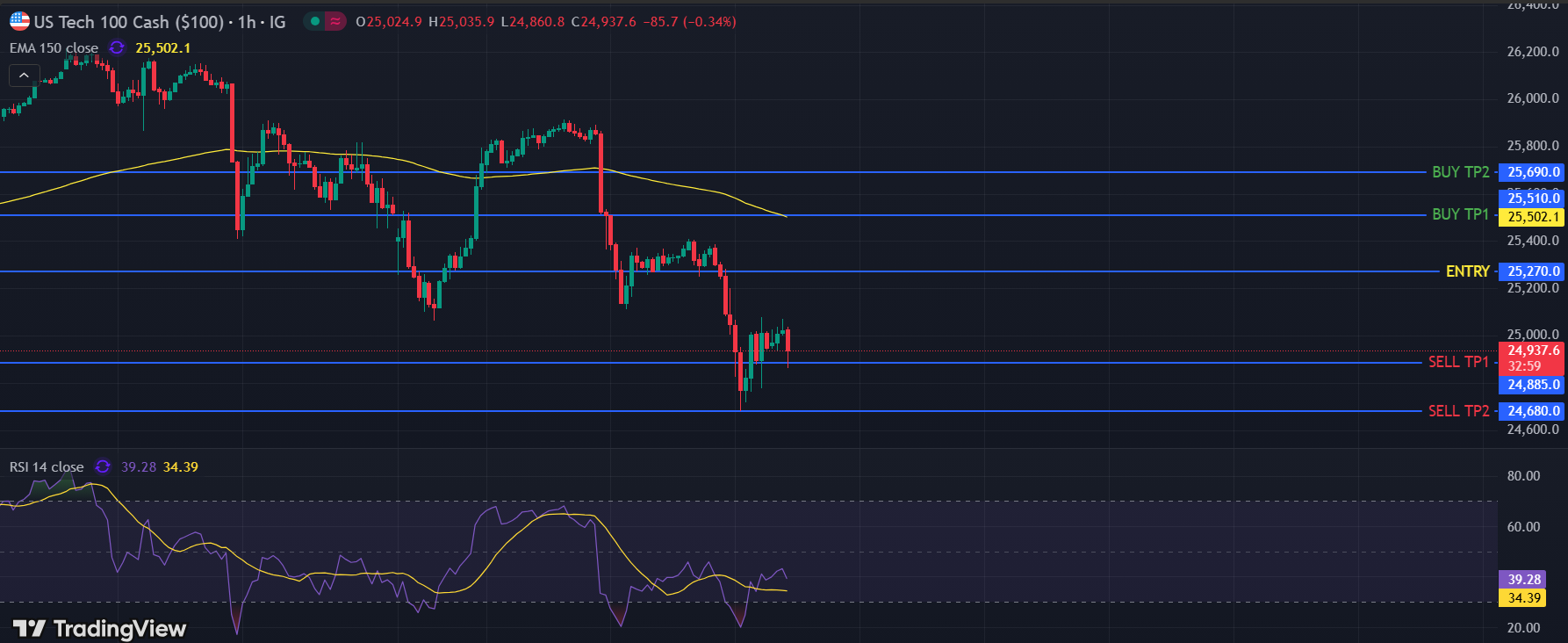Click the TradingView logo

[x=100, y=628]
